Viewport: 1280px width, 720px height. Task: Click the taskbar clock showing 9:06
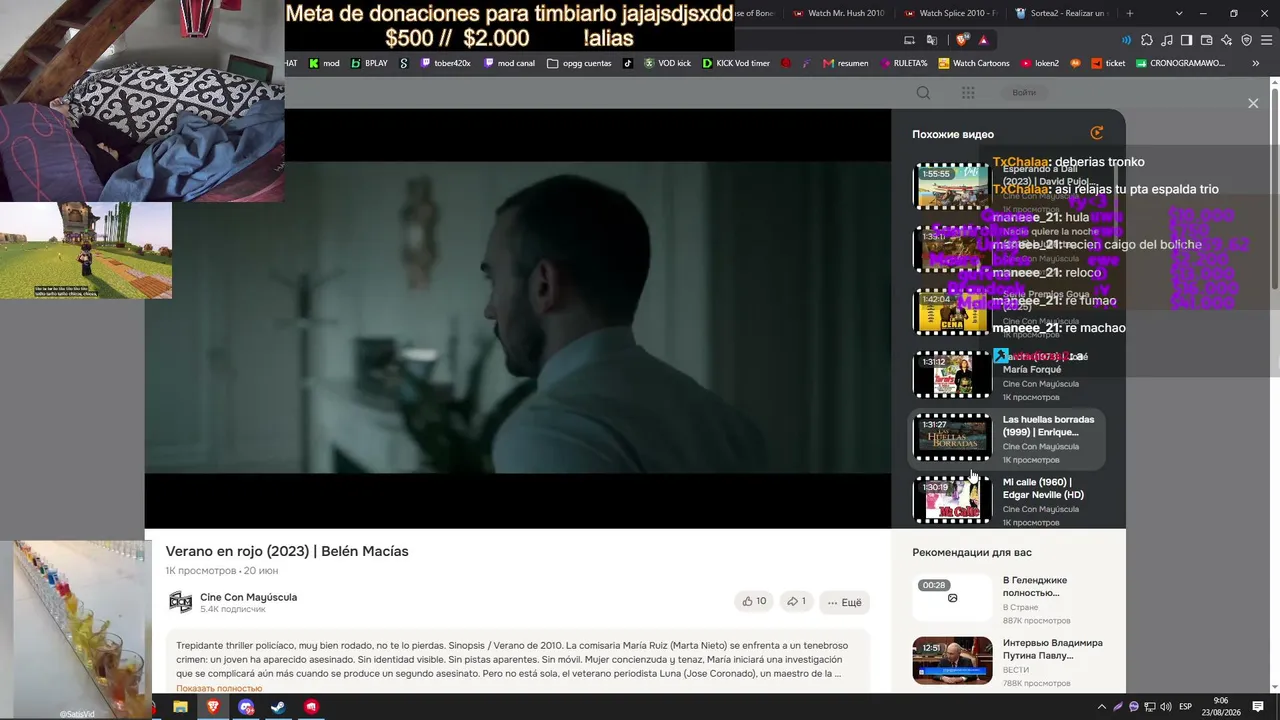1220,707
